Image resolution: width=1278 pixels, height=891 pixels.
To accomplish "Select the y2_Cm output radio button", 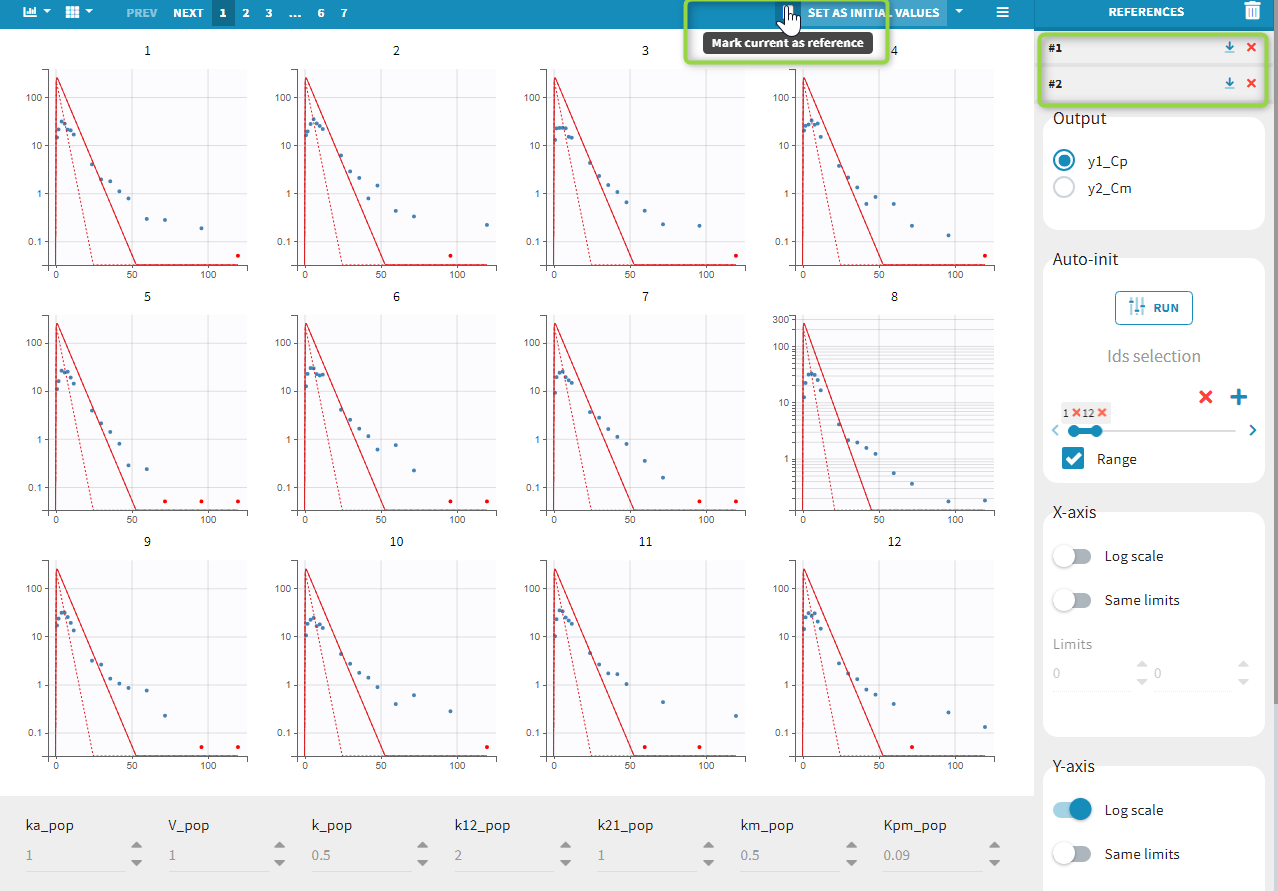I will click(x=1065, y=187).
